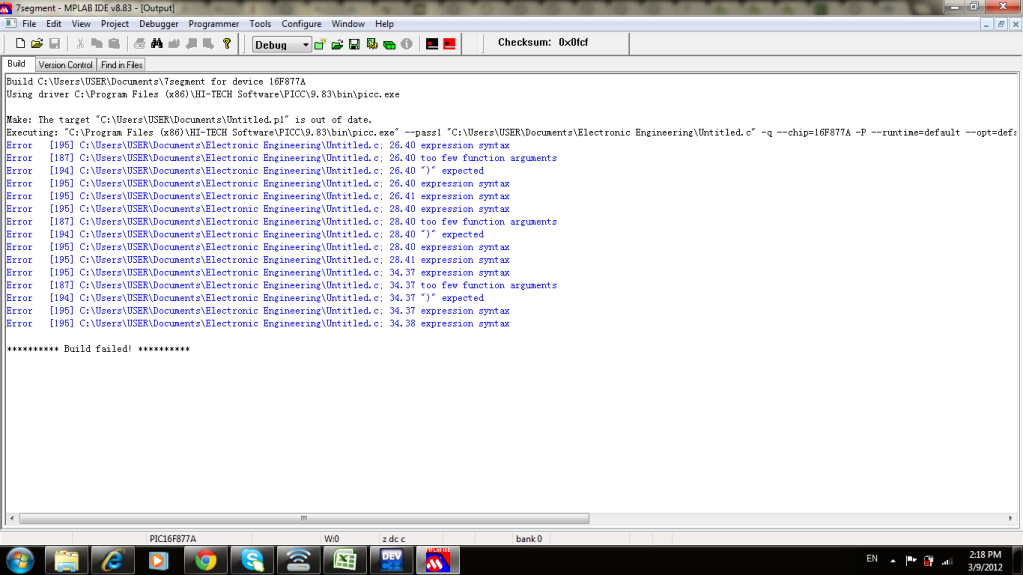The height and width of the screenshot is (575, 1023).
Task: Open the View menu
Action: point(81,23)
